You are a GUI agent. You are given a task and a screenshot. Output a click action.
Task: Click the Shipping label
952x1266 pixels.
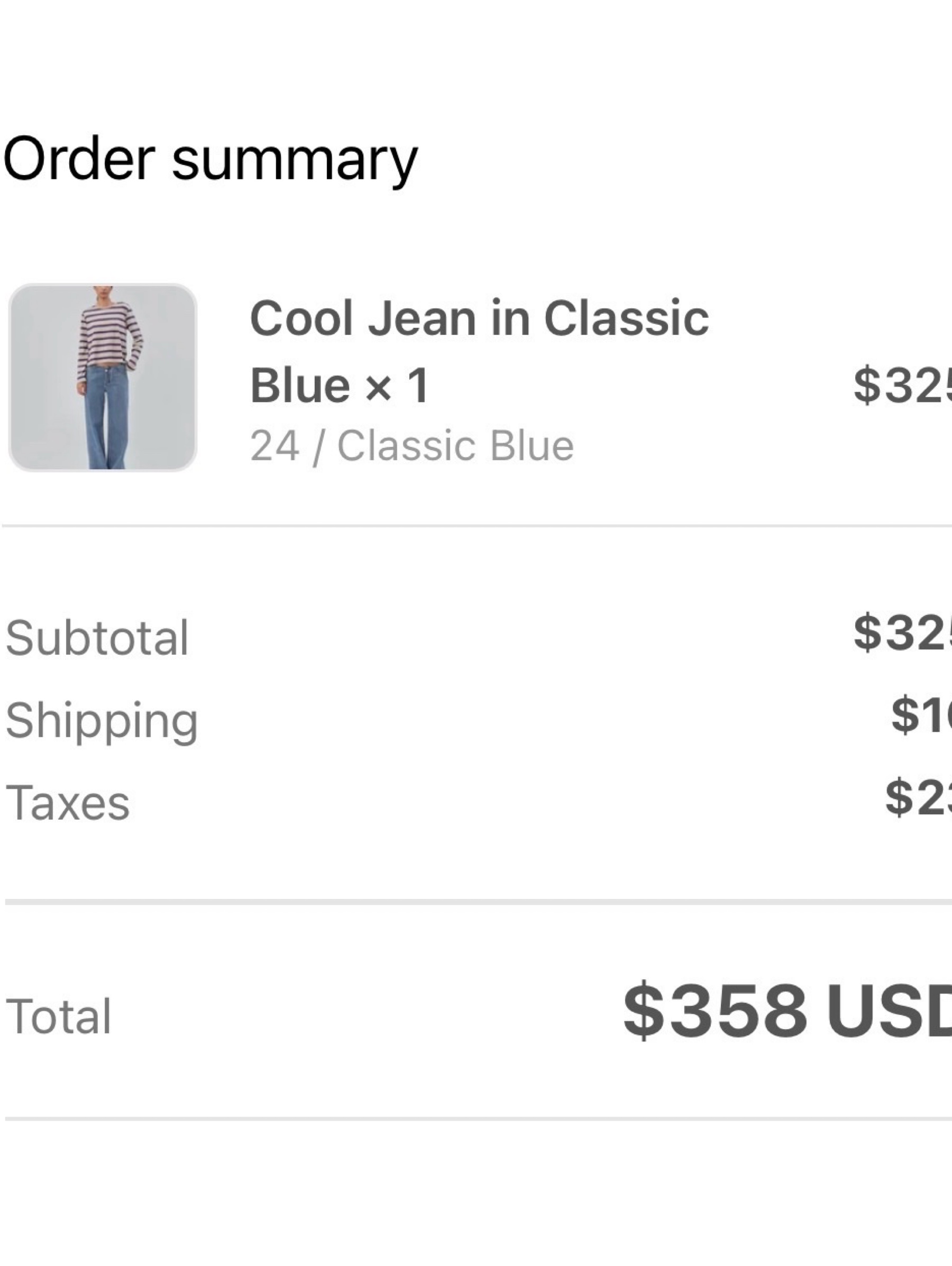tap(102, 721)
